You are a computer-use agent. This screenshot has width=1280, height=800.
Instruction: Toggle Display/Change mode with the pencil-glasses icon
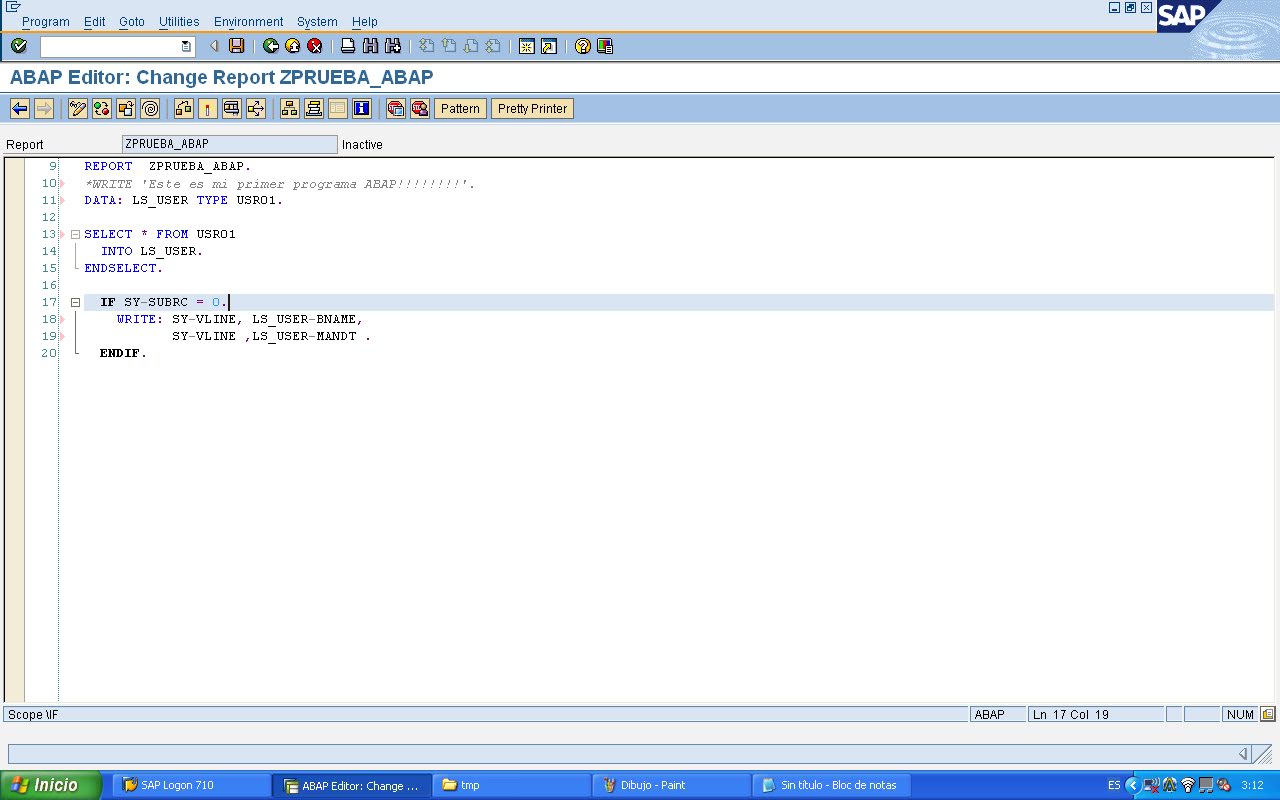pyautogui.click(x=77, y=108)
